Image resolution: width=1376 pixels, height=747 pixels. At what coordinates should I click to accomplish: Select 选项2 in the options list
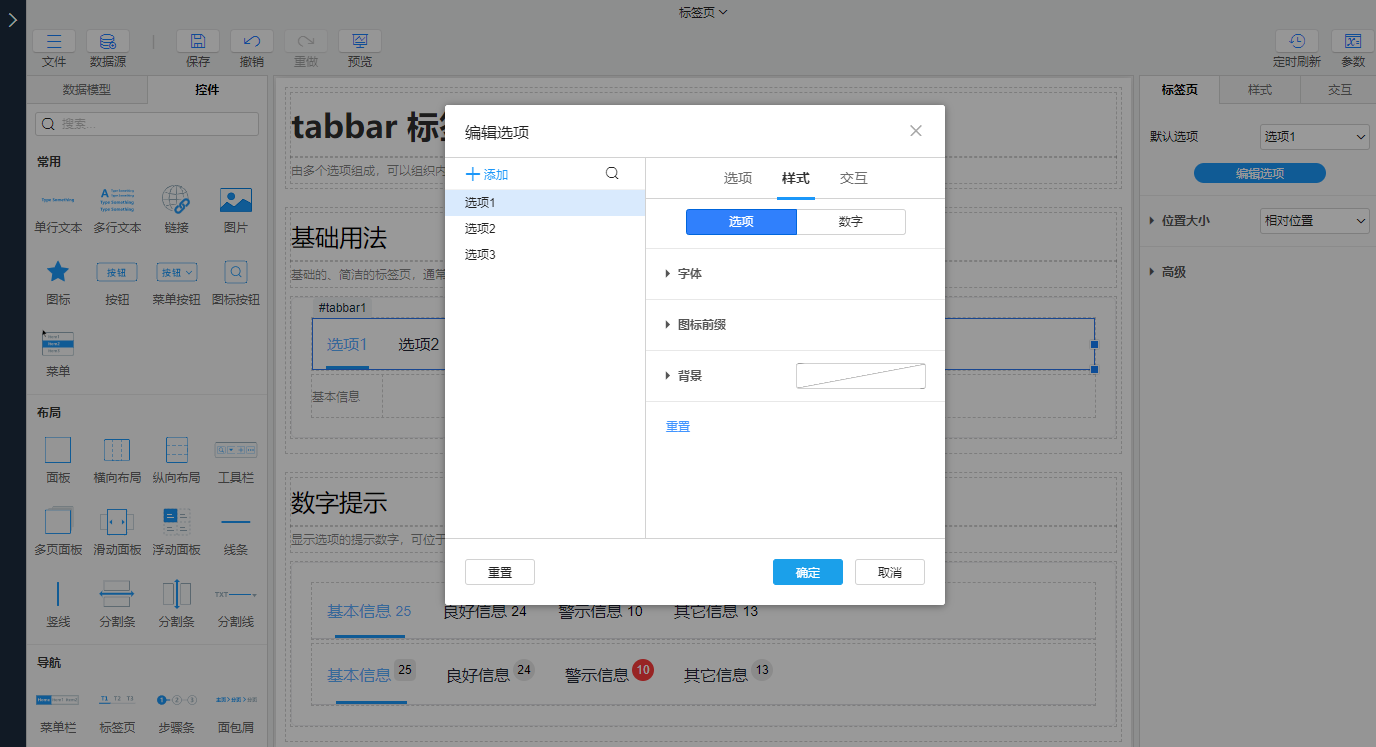[x=480, y=229]
